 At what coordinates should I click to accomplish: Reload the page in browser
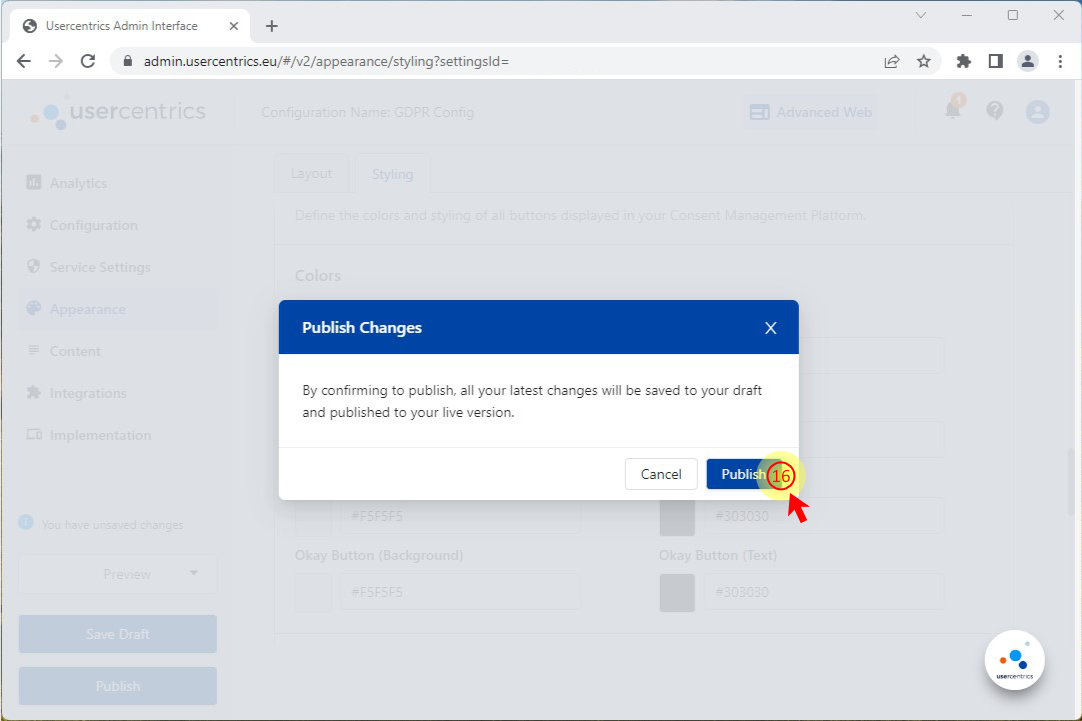click(87, 61)
